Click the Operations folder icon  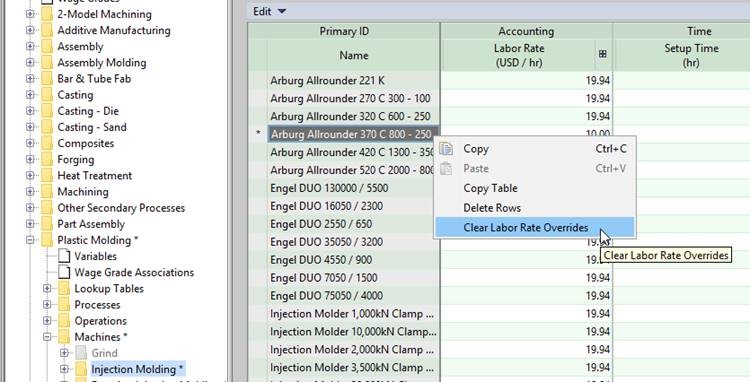click(64, 321)
